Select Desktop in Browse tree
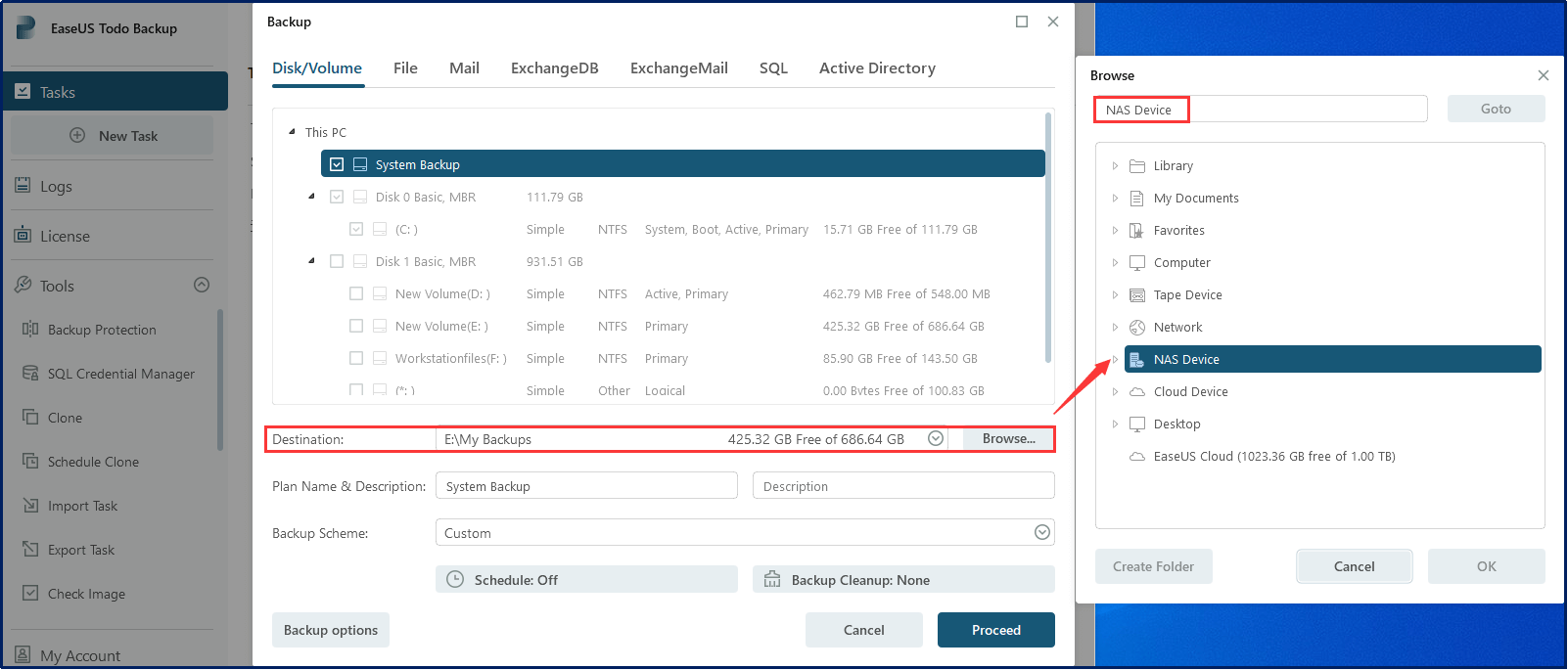This screenshot has height=670, width=1568. coord(1176,424)
